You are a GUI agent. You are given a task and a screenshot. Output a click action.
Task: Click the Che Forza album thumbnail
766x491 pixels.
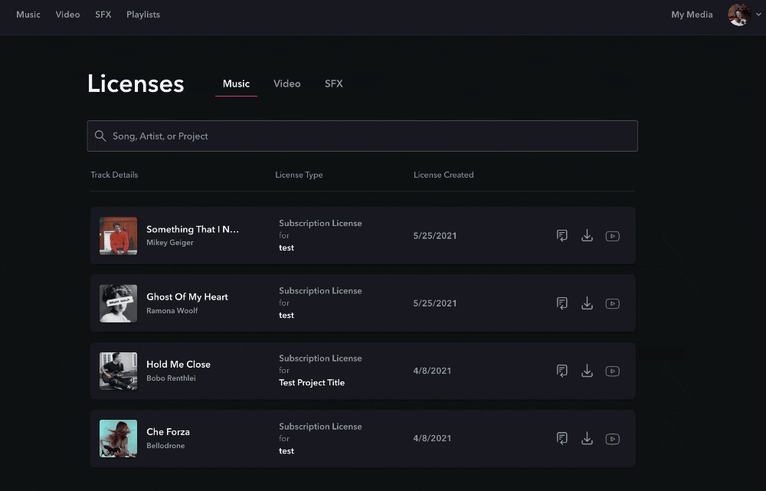pyautogui.click(x=118, y=439)
